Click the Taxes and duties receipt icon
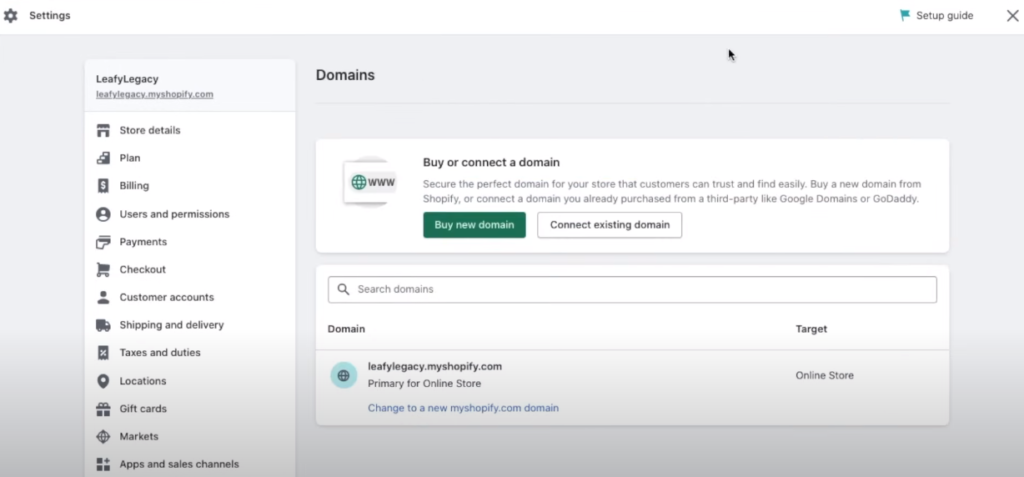 [103, 353]
